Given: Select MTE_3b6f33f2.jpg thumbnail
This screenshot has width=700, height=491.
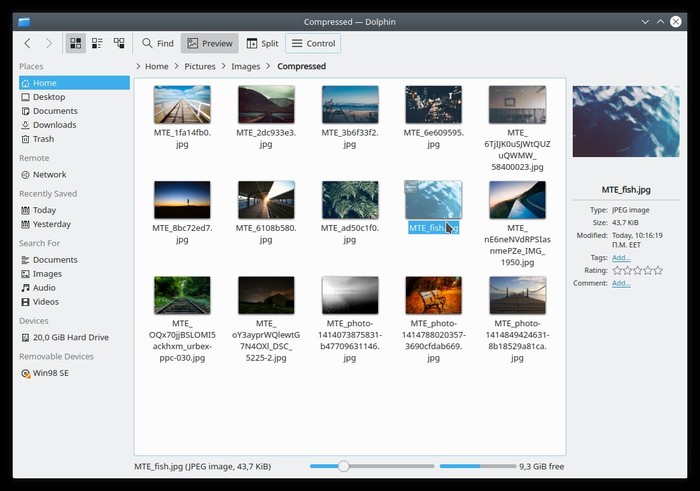Looking at the screenshot, I should click(350, 104).
